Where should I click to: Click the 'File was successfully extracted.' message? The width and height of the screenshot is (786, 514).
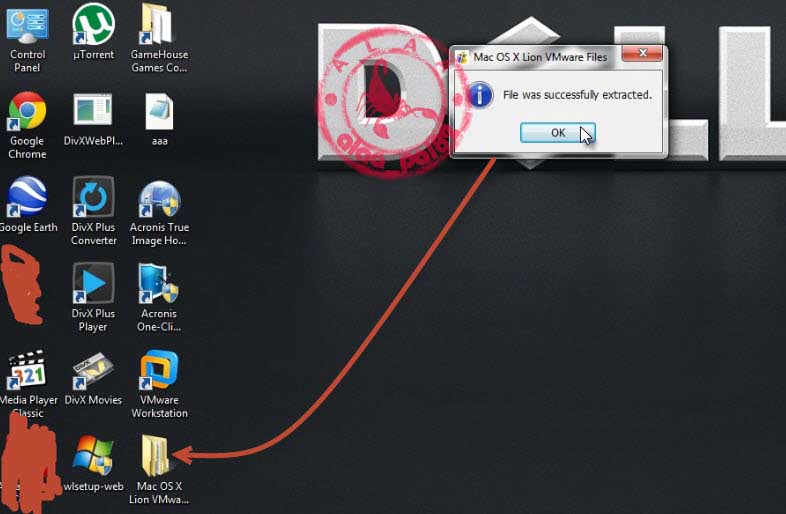pyautogui.click(x=577, y=95)
